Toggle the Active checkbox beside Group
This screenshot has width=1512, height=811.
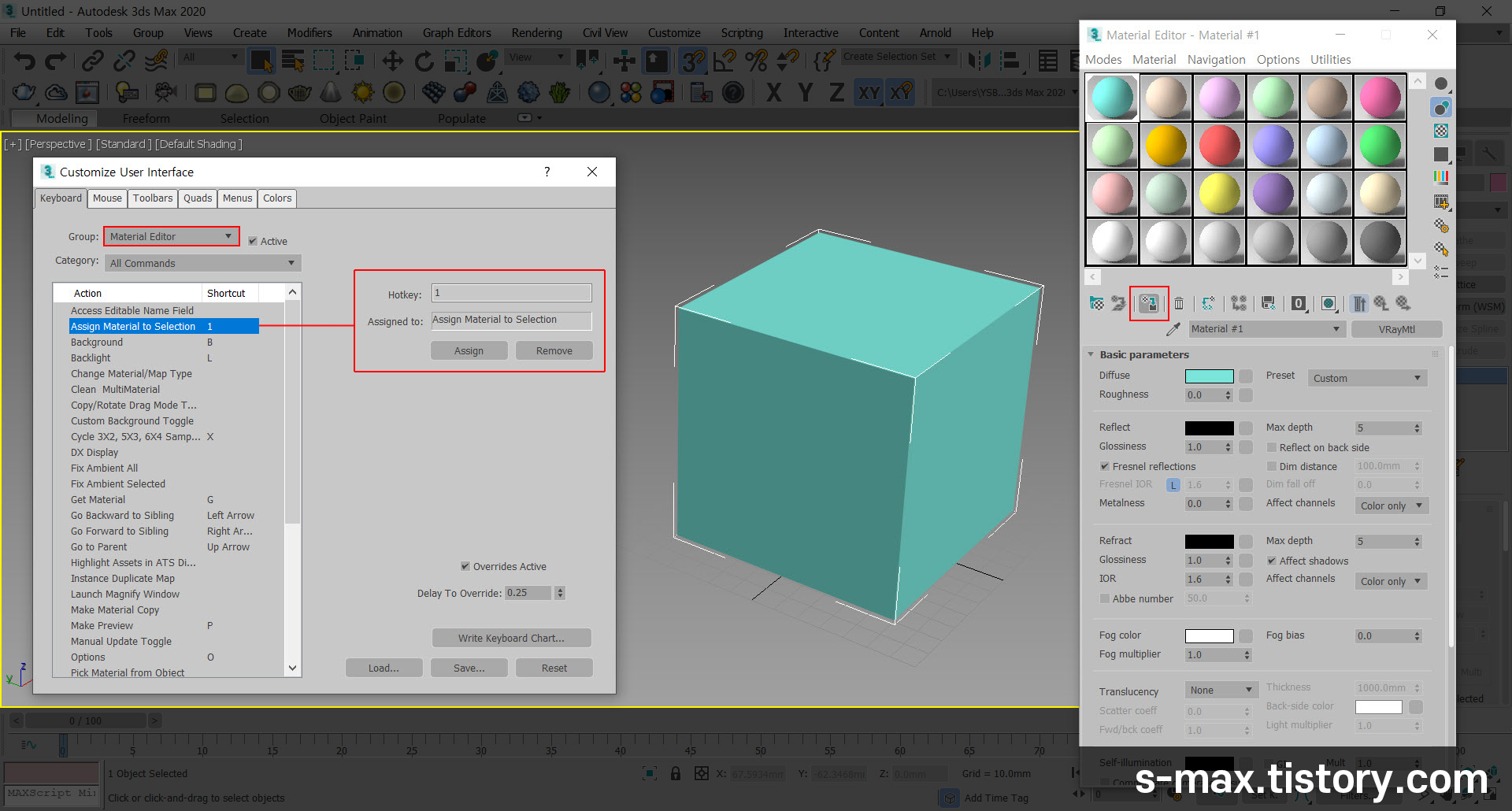[x=253, y=241]
